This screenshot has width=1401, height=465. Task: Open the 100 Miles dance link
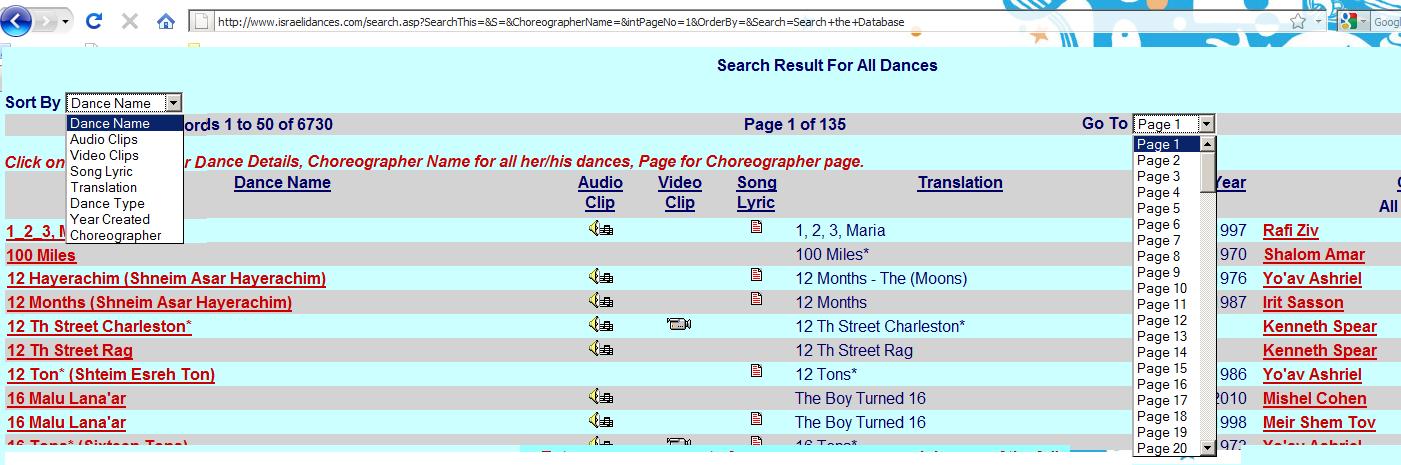[x=41, y=255]
